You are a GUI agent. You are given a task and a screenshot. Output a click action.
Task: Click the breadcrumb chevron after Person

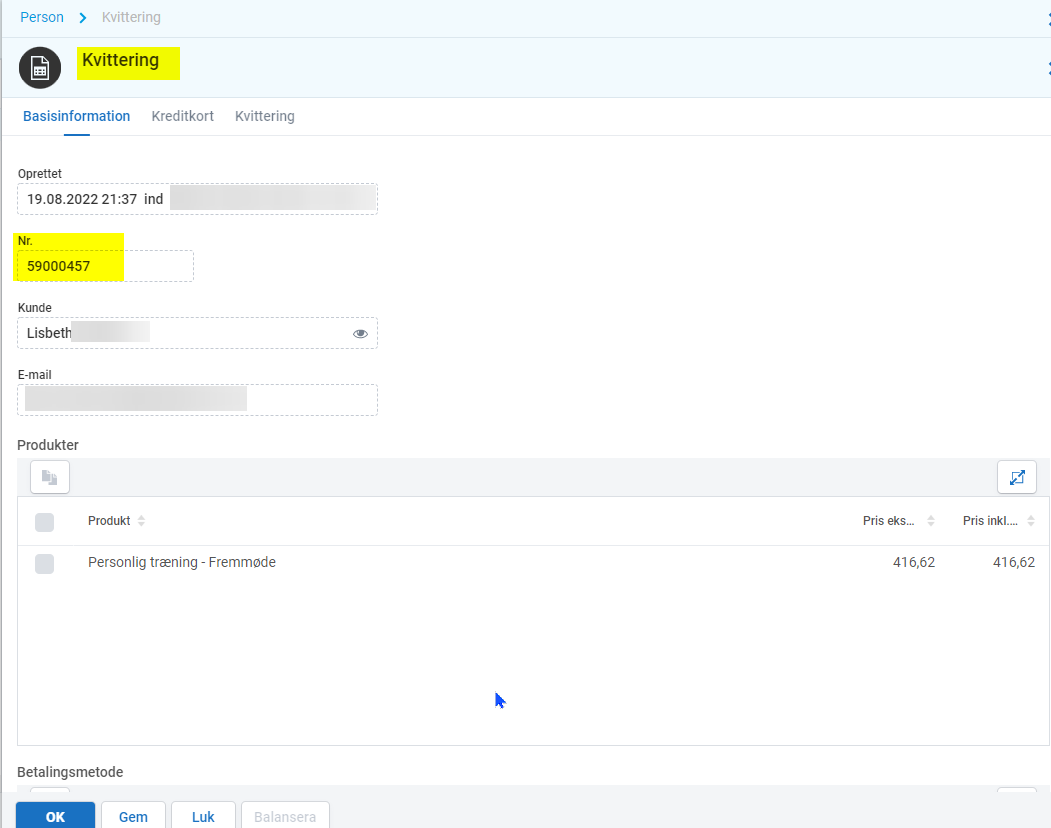[x=82, y=17]
